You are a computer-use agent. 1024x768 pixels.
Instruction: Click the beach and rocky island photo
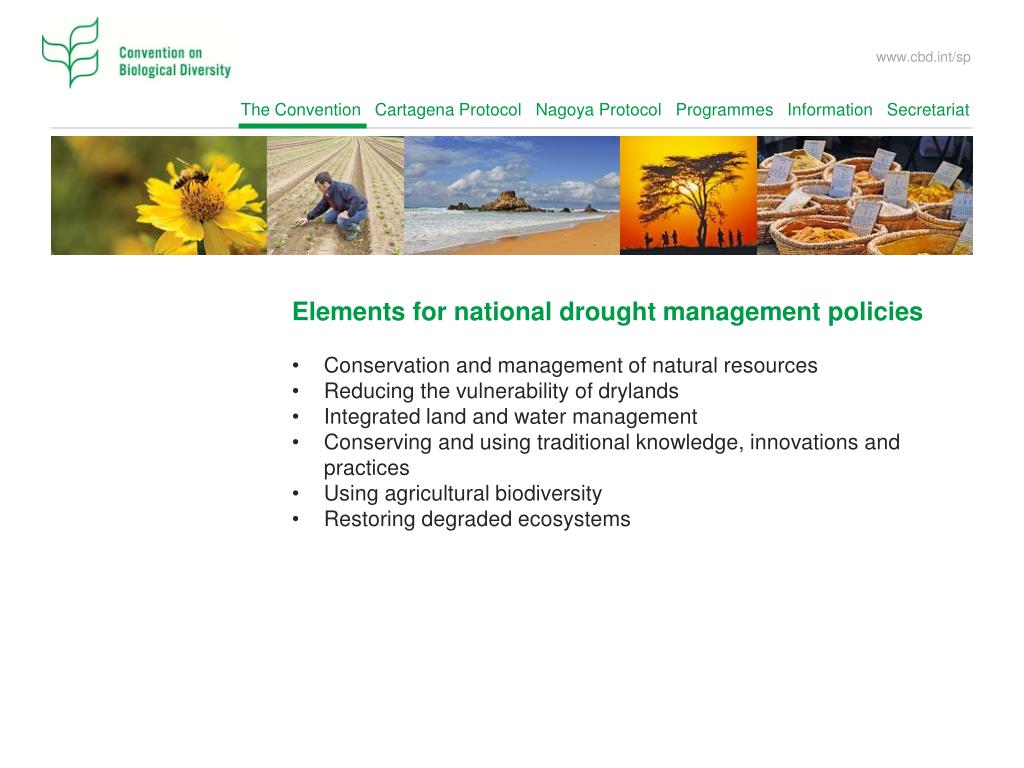pos(512,195)
